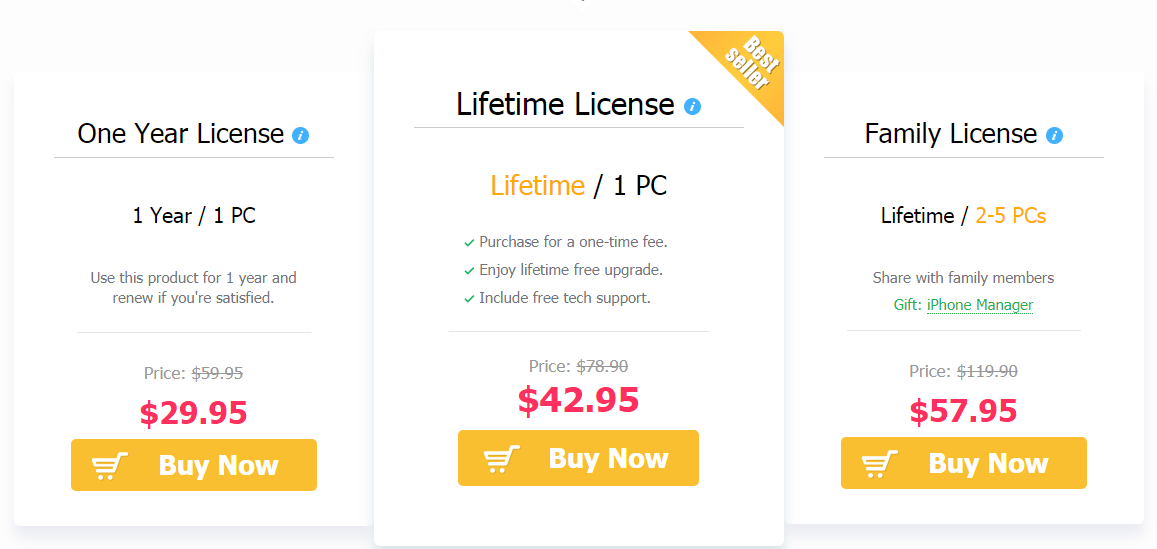Click the crossed-out $119.90 price
This screenshot has width=1157, height=549.
tap(987, 371)
